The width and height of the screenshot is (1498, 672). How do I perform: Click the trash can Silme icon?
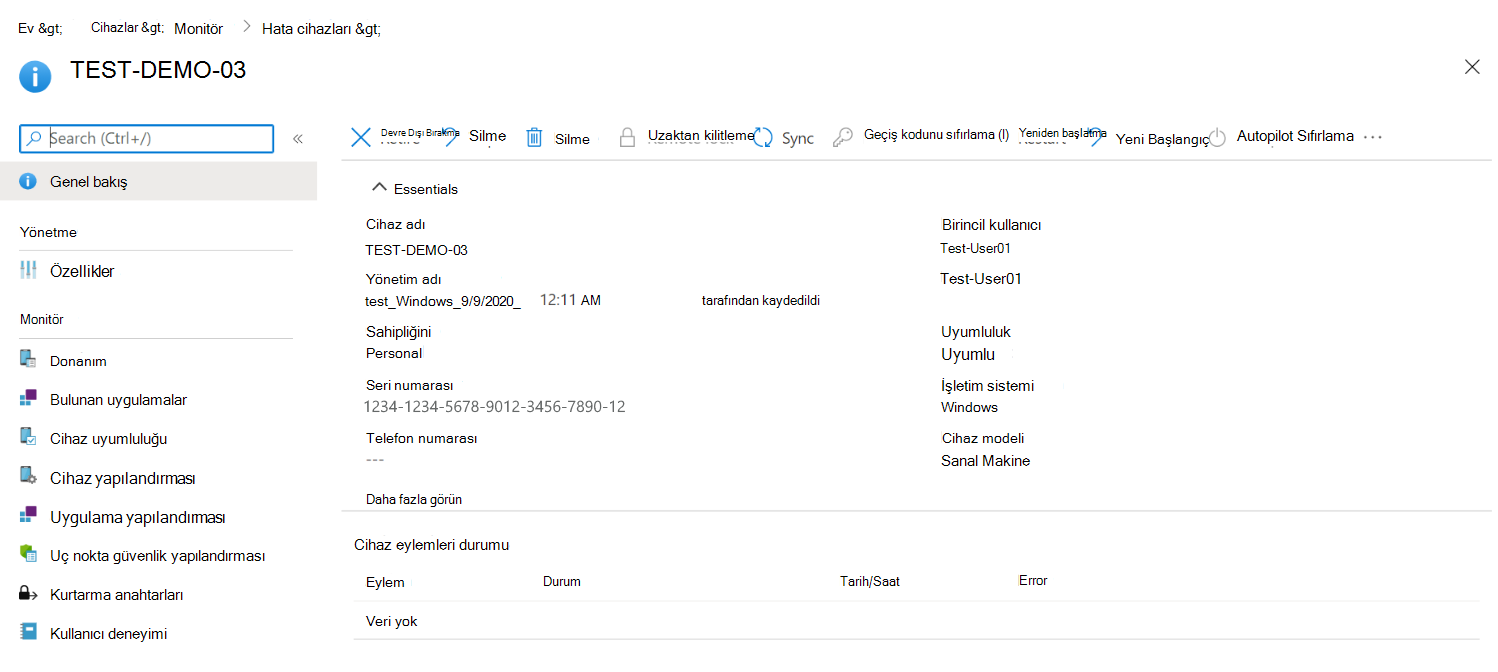535,138
